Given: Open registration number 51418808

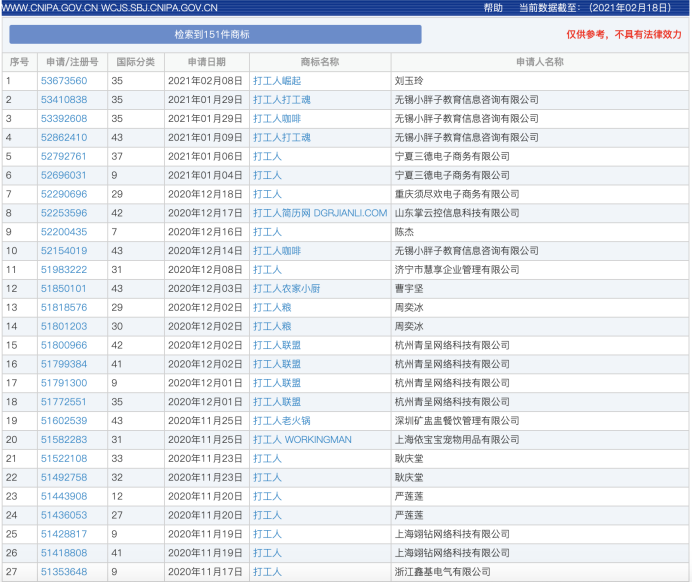Looking at the screenshot, I should (x=64, y=553).
